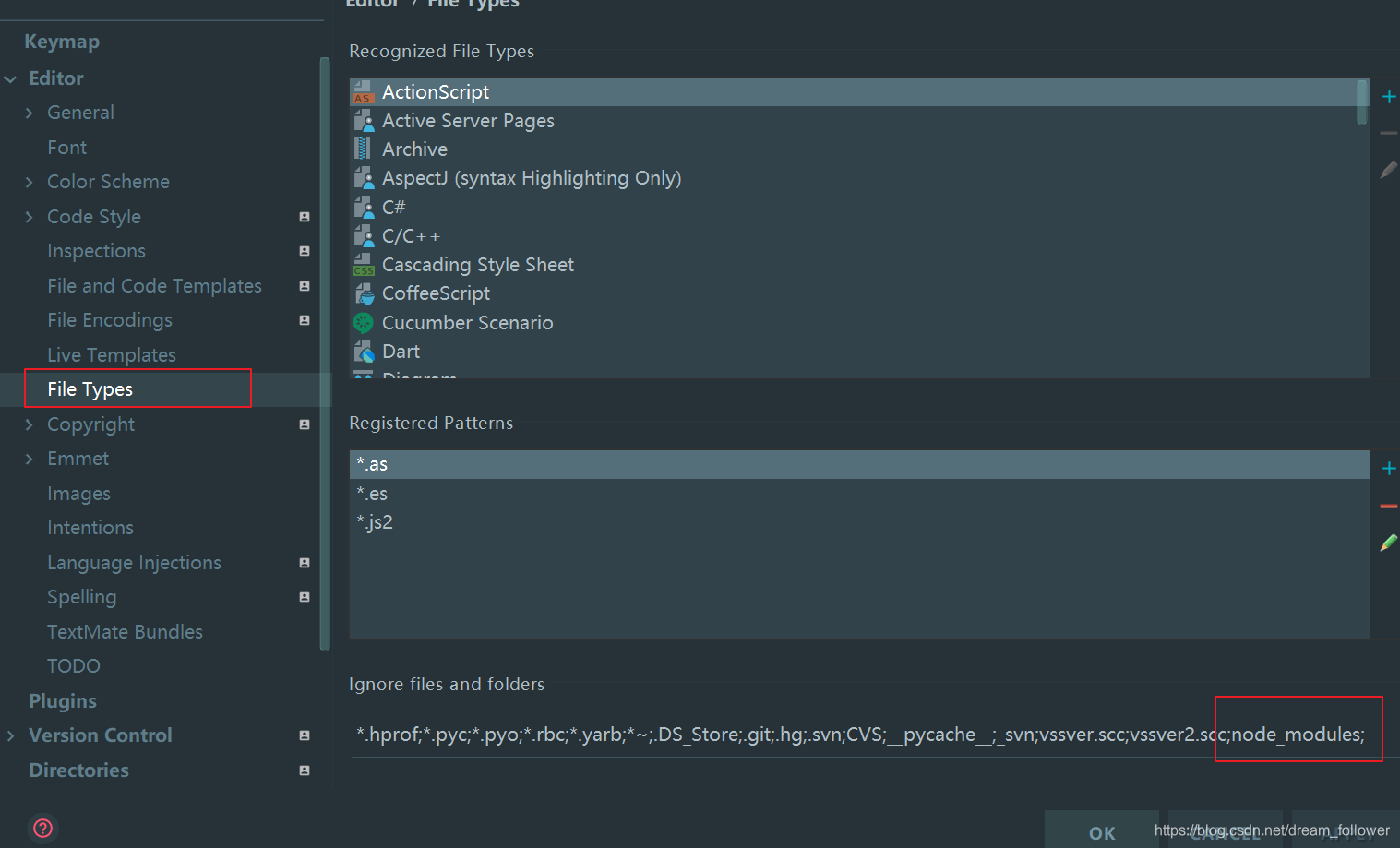The image size is (1400, 848).
Task: Open the TODO settings page
Action: pos(73,666)
